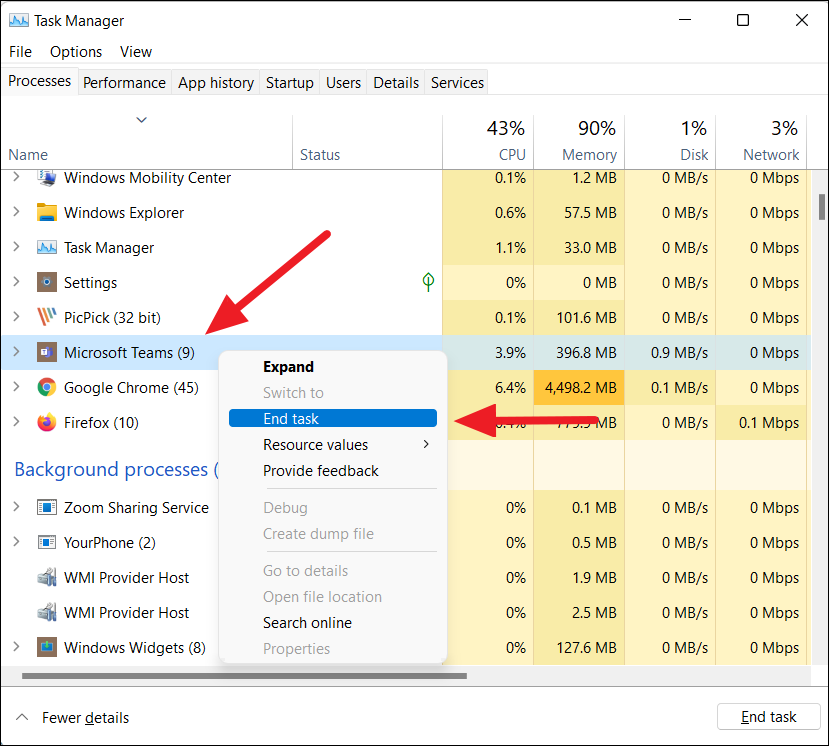Screen dimensions: 829x746
Task: Select the Settings gear icon
Action: click(47, 282)
